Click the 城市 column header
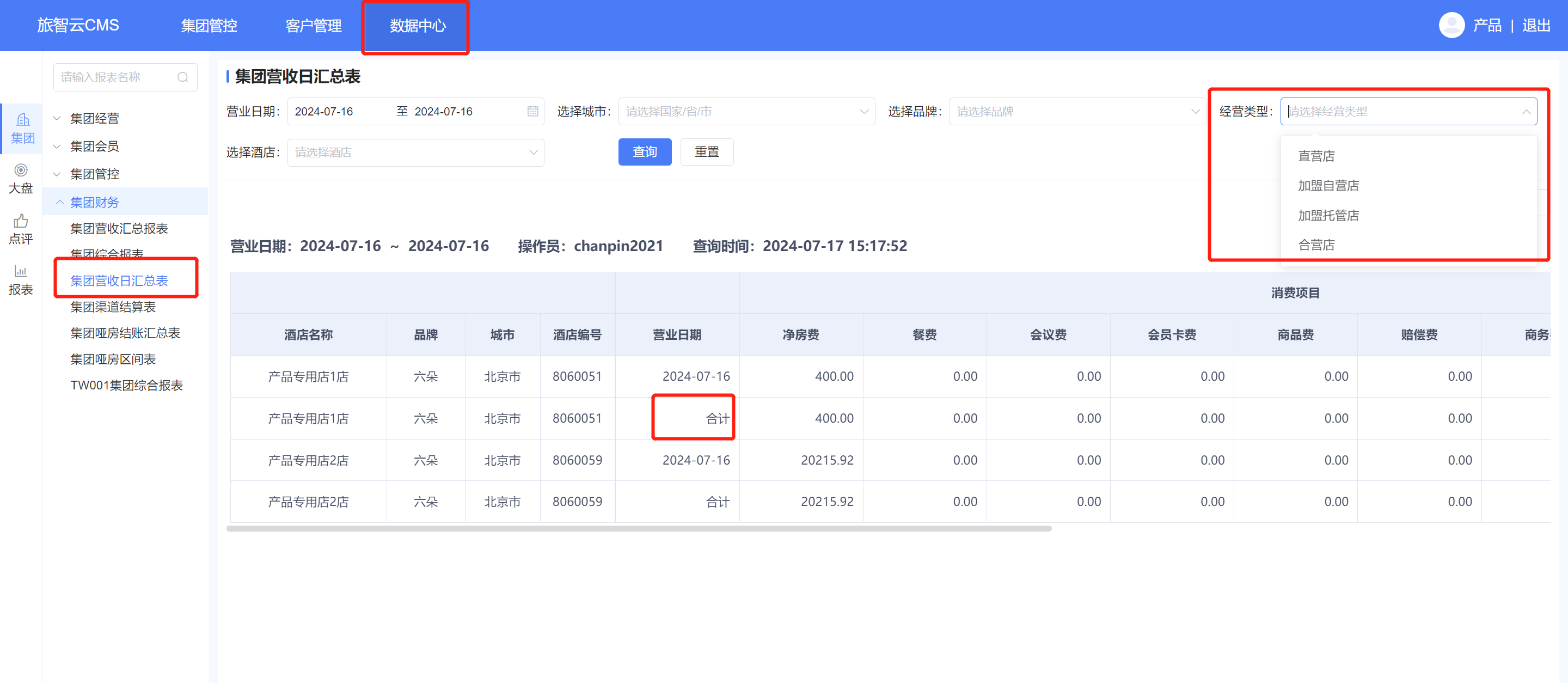Viewport: 1568px width, 683px height. 503,335
